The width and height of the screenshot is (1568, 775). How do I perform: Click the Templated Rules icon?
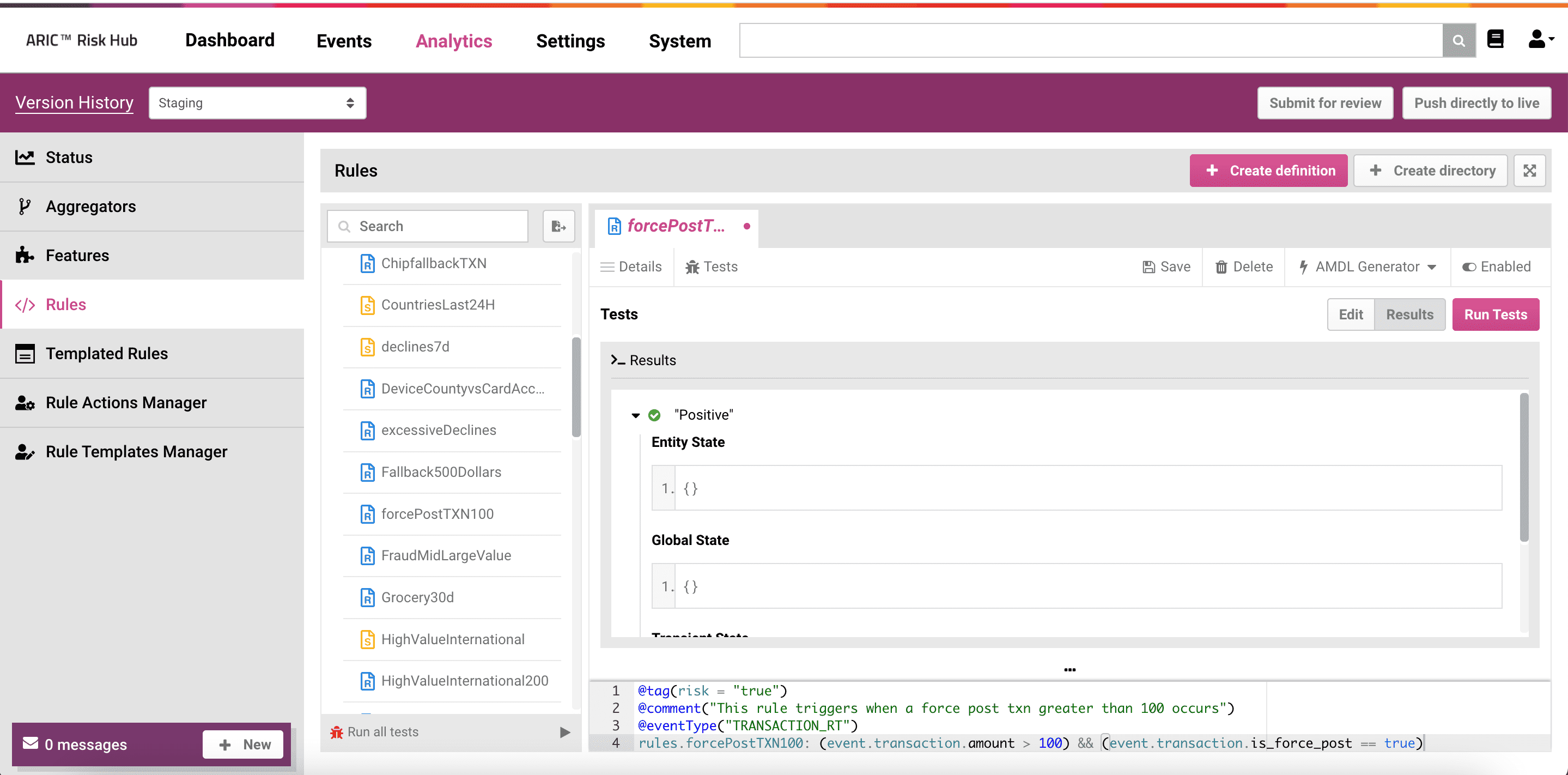click(25, 354)
